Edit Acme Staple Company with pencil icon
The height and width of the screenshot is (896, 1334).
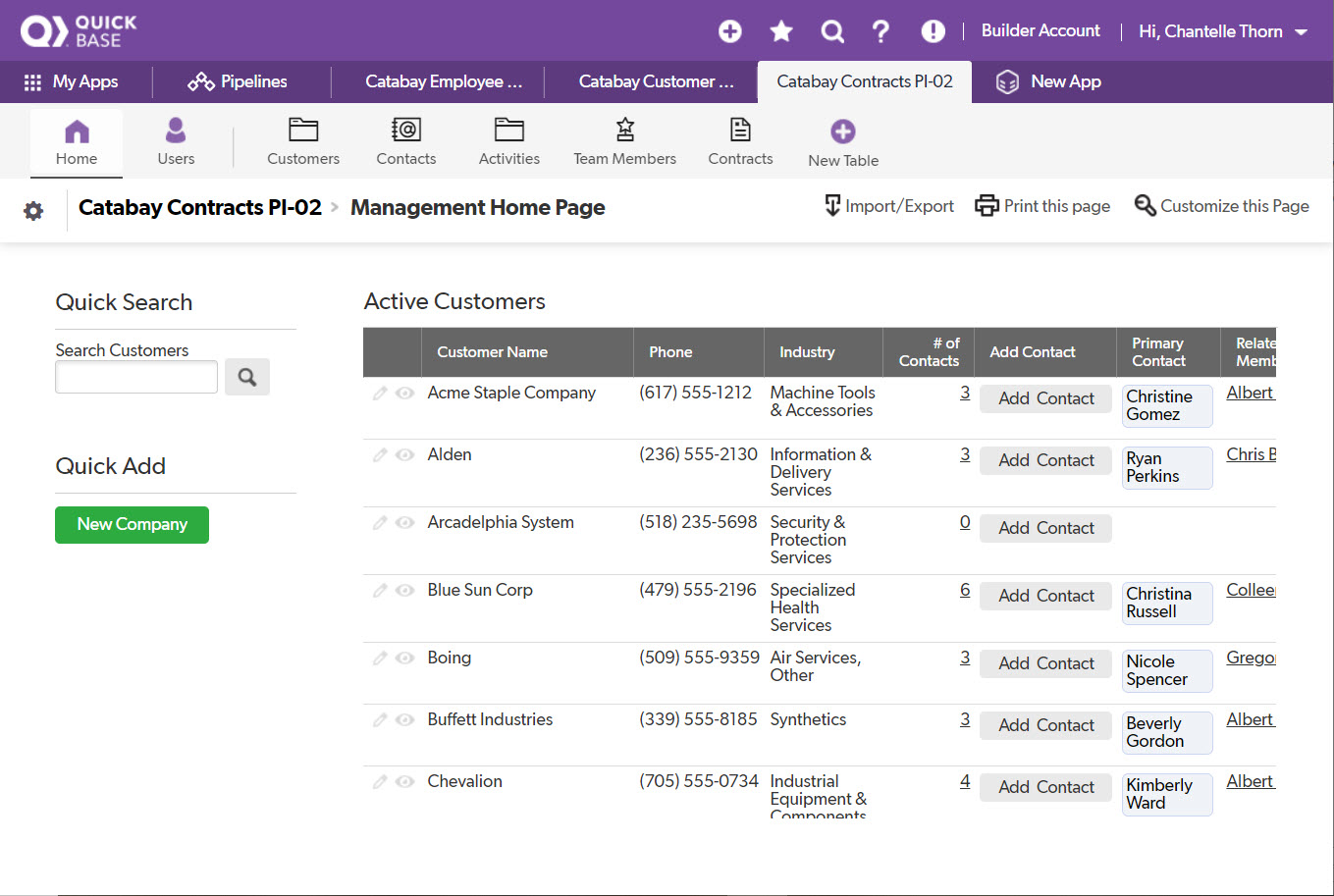(380, 394)
